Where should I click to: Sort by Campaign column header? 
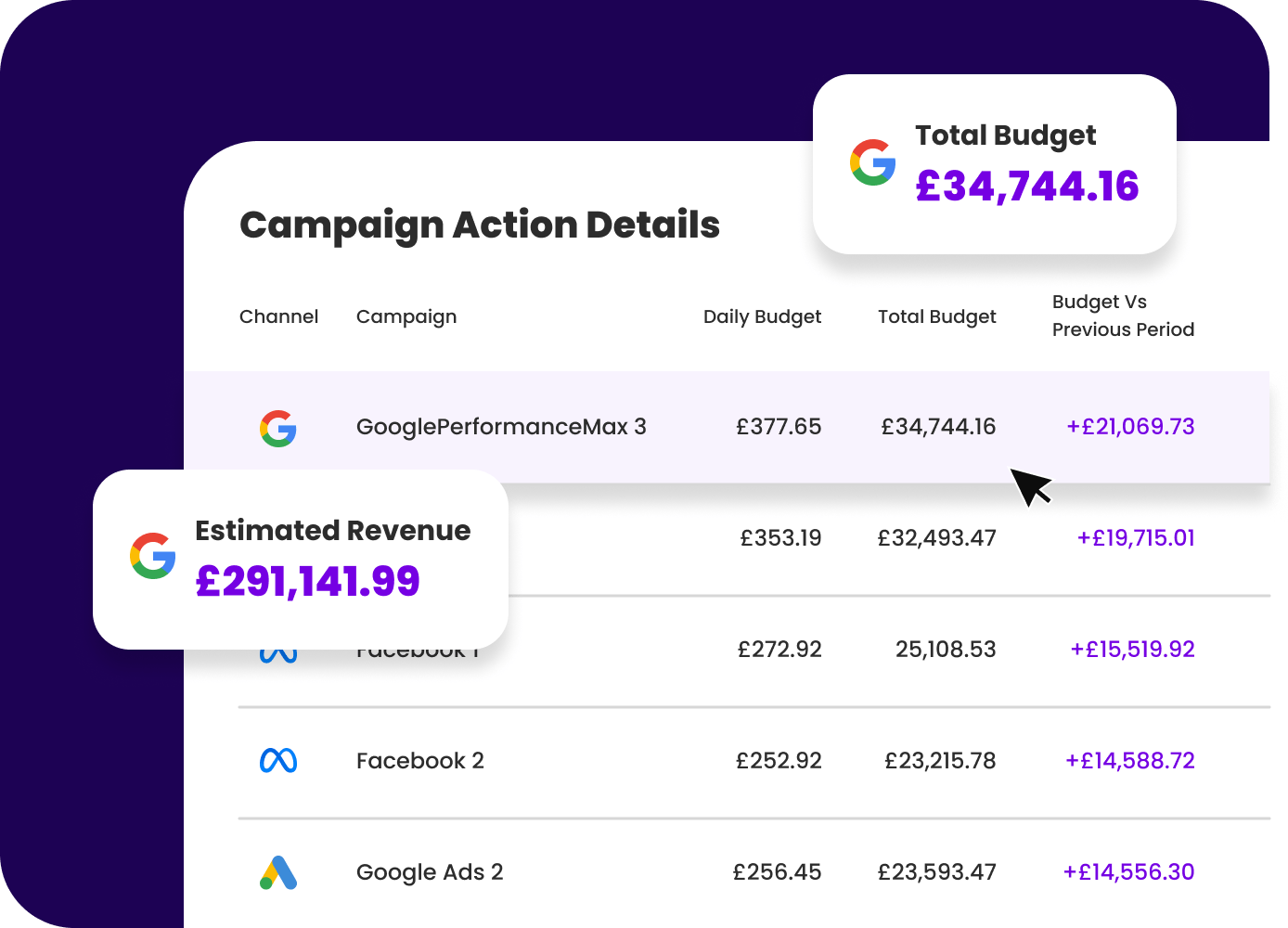[406, 316]
